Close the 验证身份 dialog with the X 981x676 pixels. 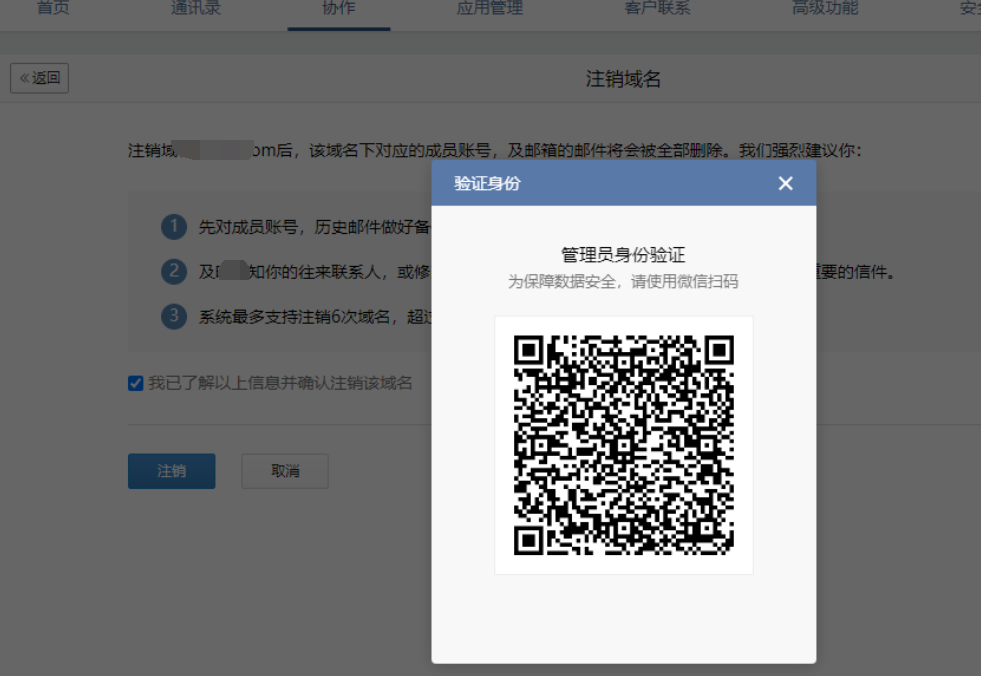coord(785,183)
